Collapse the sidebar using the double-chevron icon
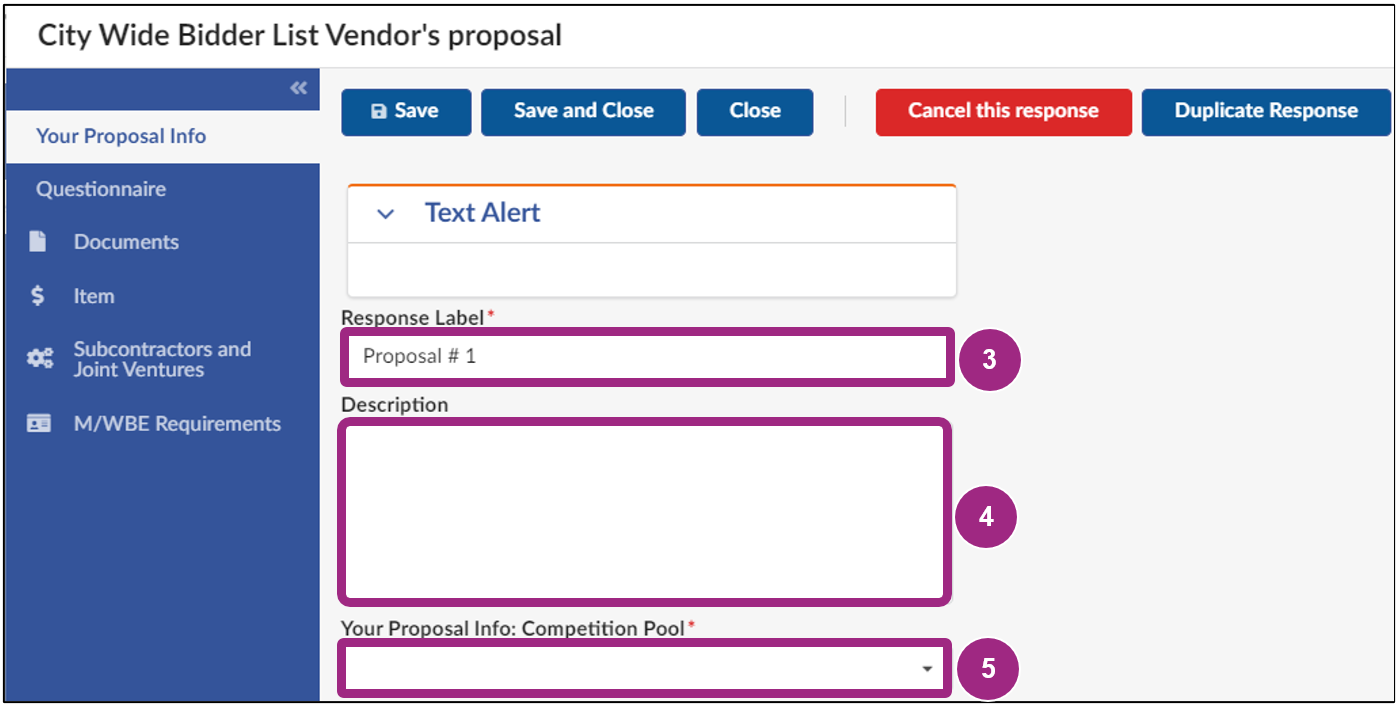1399x708 pixels. (297, 88)
